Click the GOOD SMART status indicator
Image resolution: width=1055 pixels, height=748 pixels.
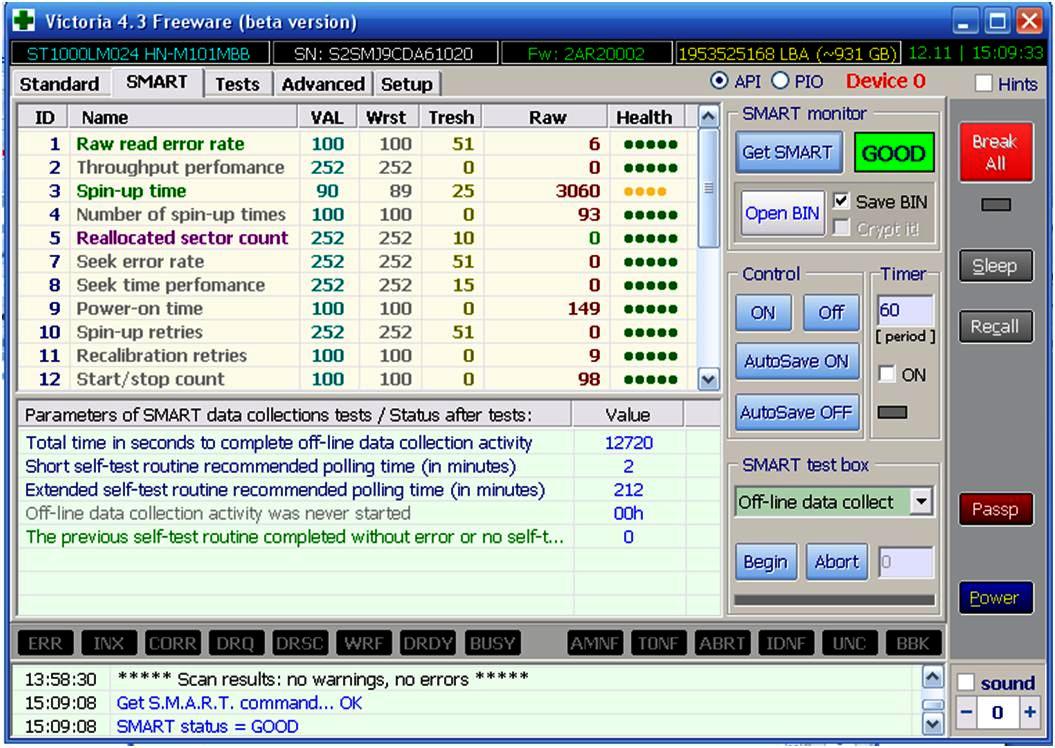(894, 153)
